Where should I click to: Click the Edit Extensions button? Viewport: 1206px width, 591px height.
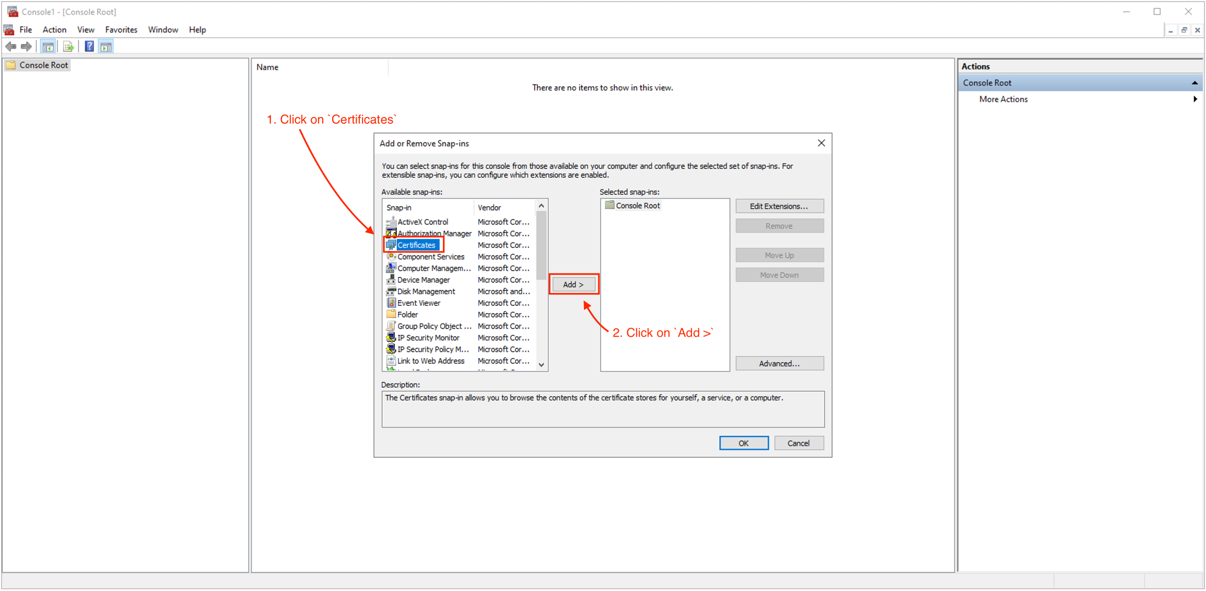[x=779, y=205]
